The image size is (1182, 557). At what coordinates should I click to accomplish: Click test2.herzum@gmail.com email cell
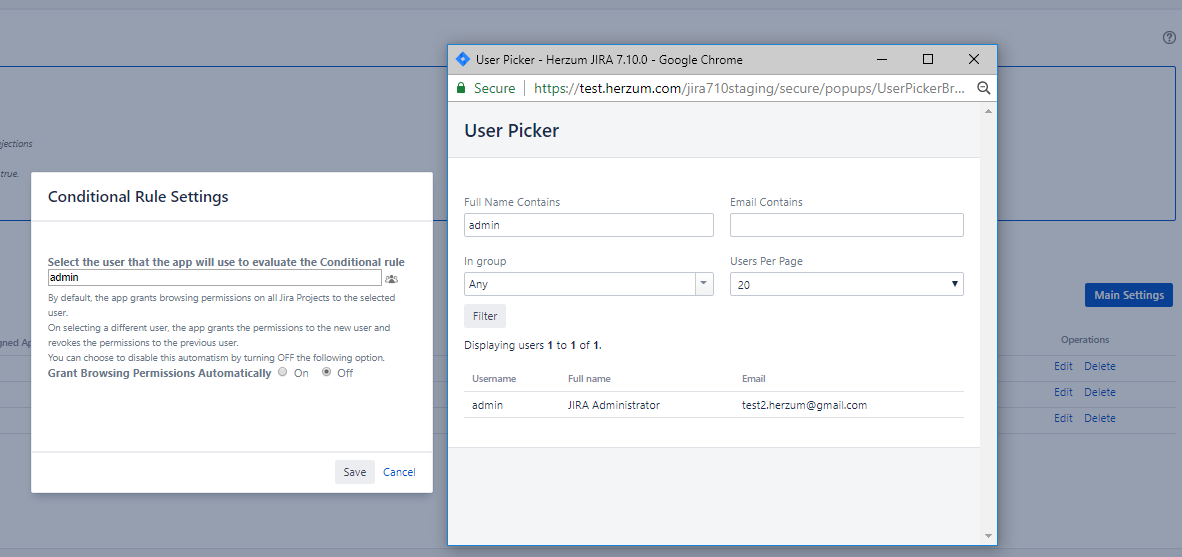(x=804, y=405)
